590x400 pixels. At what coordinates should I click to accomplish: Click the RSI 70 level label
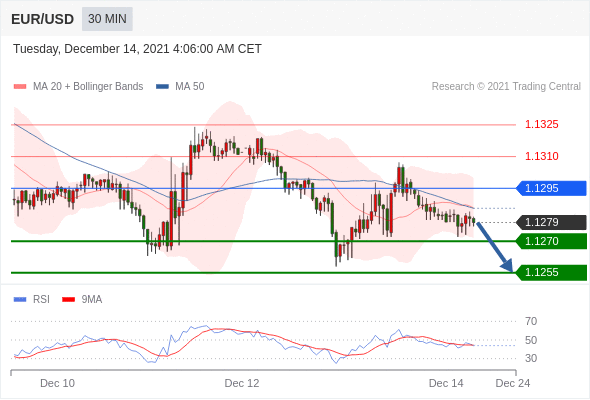click(531, 321)
